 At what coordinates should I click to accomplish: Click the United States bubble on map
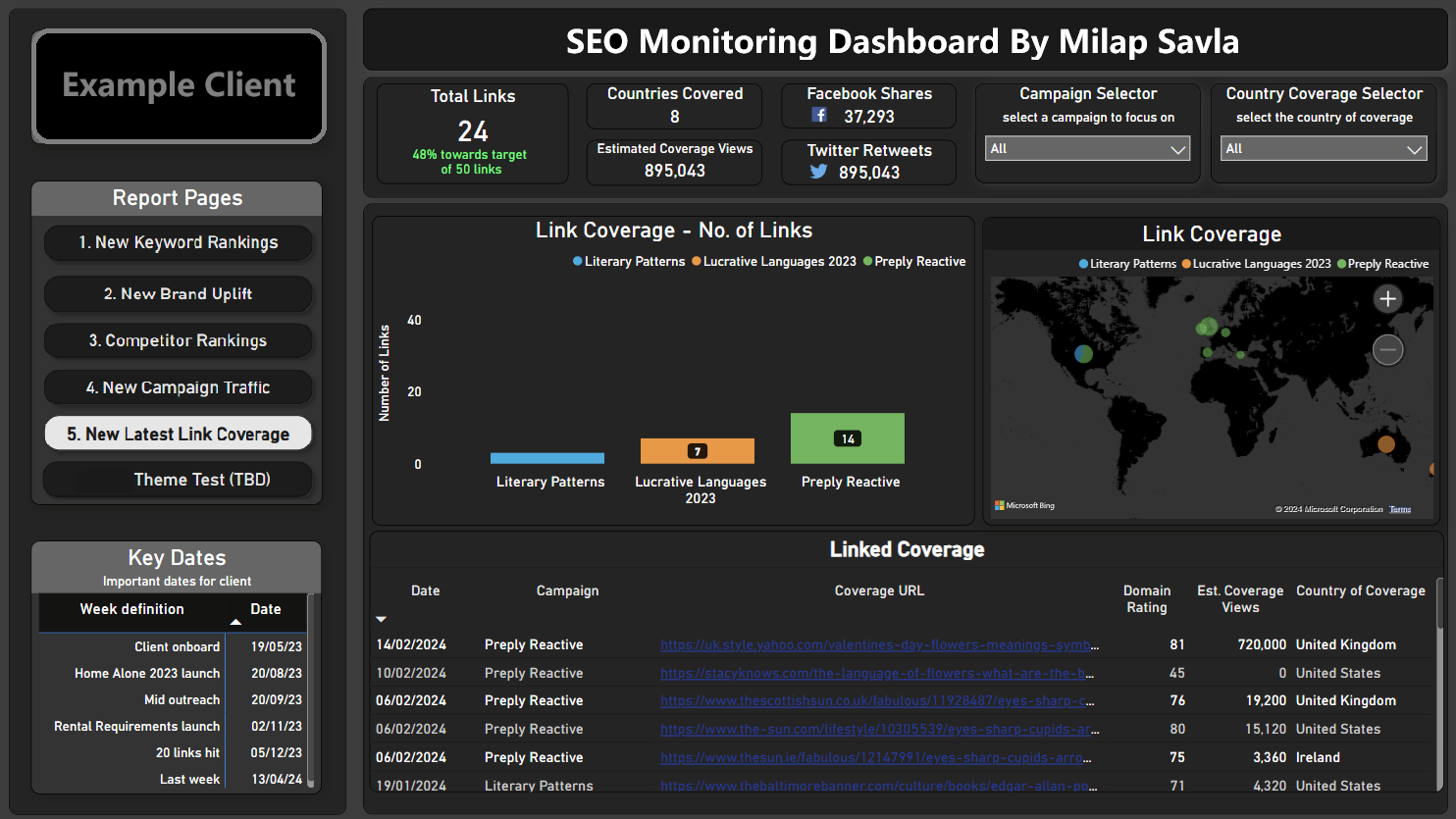(1083, 353)
